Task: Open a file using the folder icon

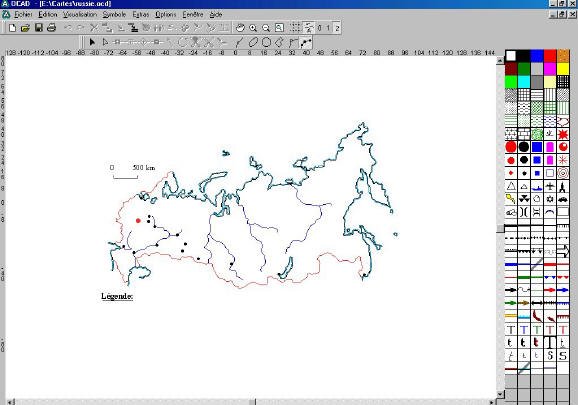Action: click(x=25, y=28)
